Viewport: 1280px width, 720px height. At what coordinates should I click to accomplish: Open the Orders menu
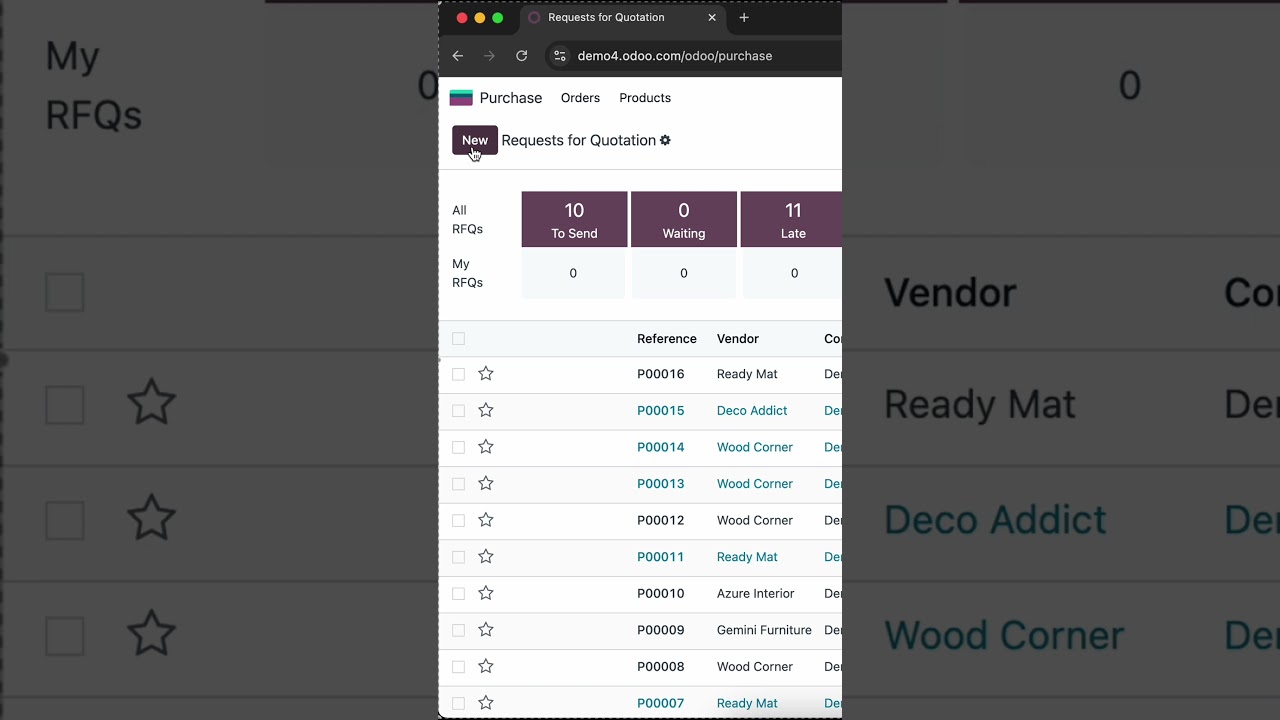[580, 98]
